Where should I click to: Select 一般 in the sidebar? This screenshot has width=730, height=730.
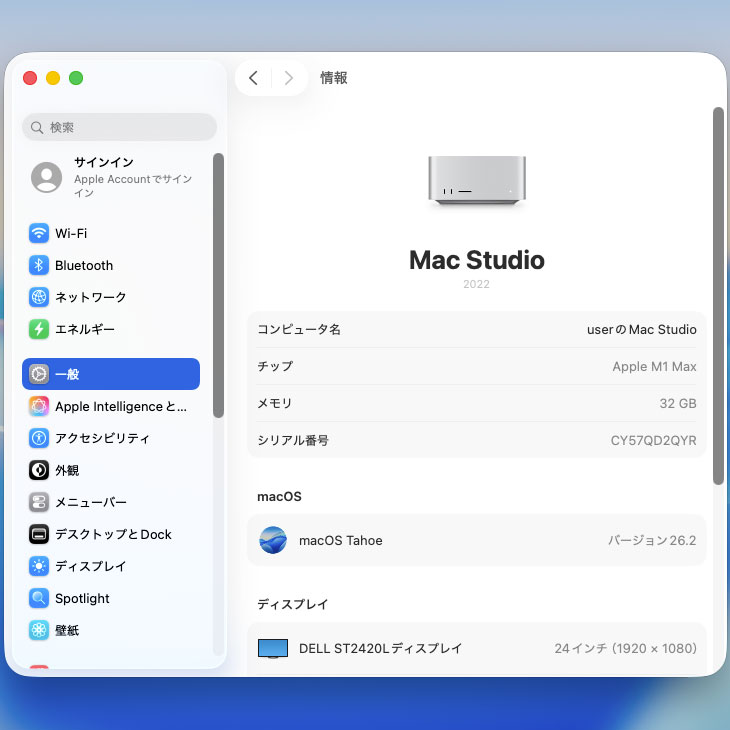[110, 374]
